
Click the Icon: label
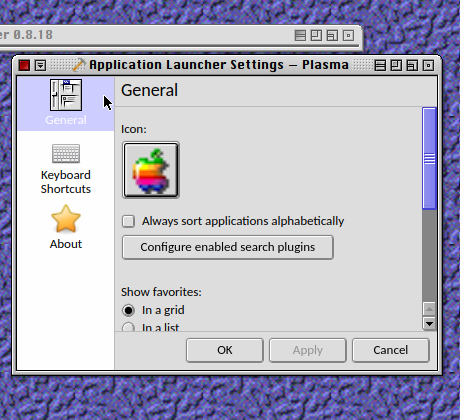[134, 129]
